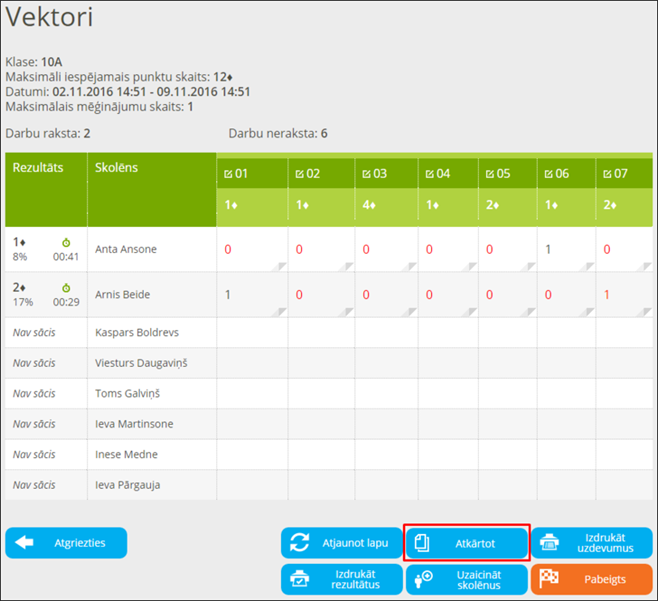Click the timer icon in Anta Ansone's row
The width and height of the screenshot is (658, 601).
(x=66, y=242)
